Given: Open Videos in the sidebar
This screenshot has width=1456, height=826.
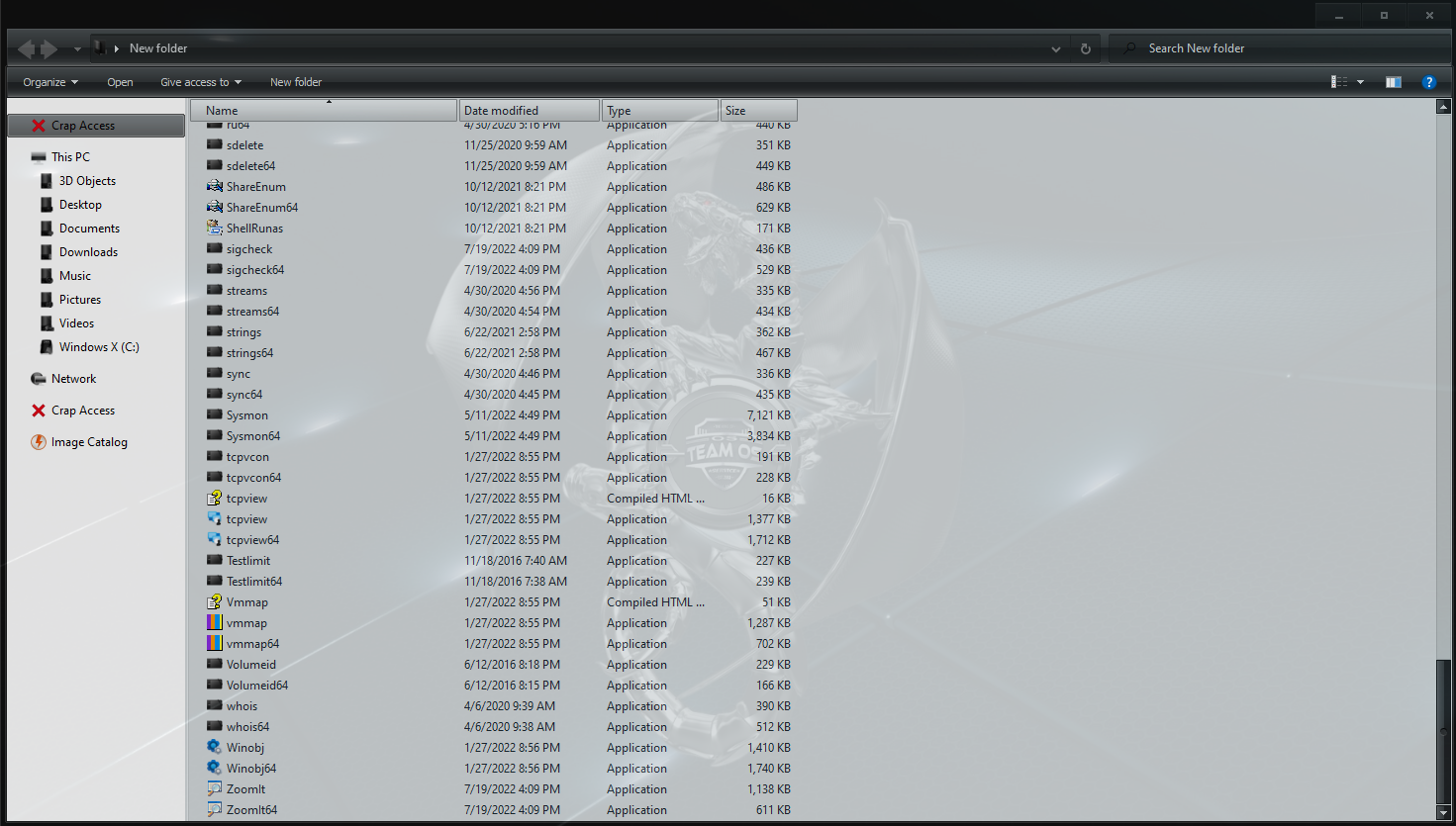Looking at the screenshot, I should (x=76, y=323).
